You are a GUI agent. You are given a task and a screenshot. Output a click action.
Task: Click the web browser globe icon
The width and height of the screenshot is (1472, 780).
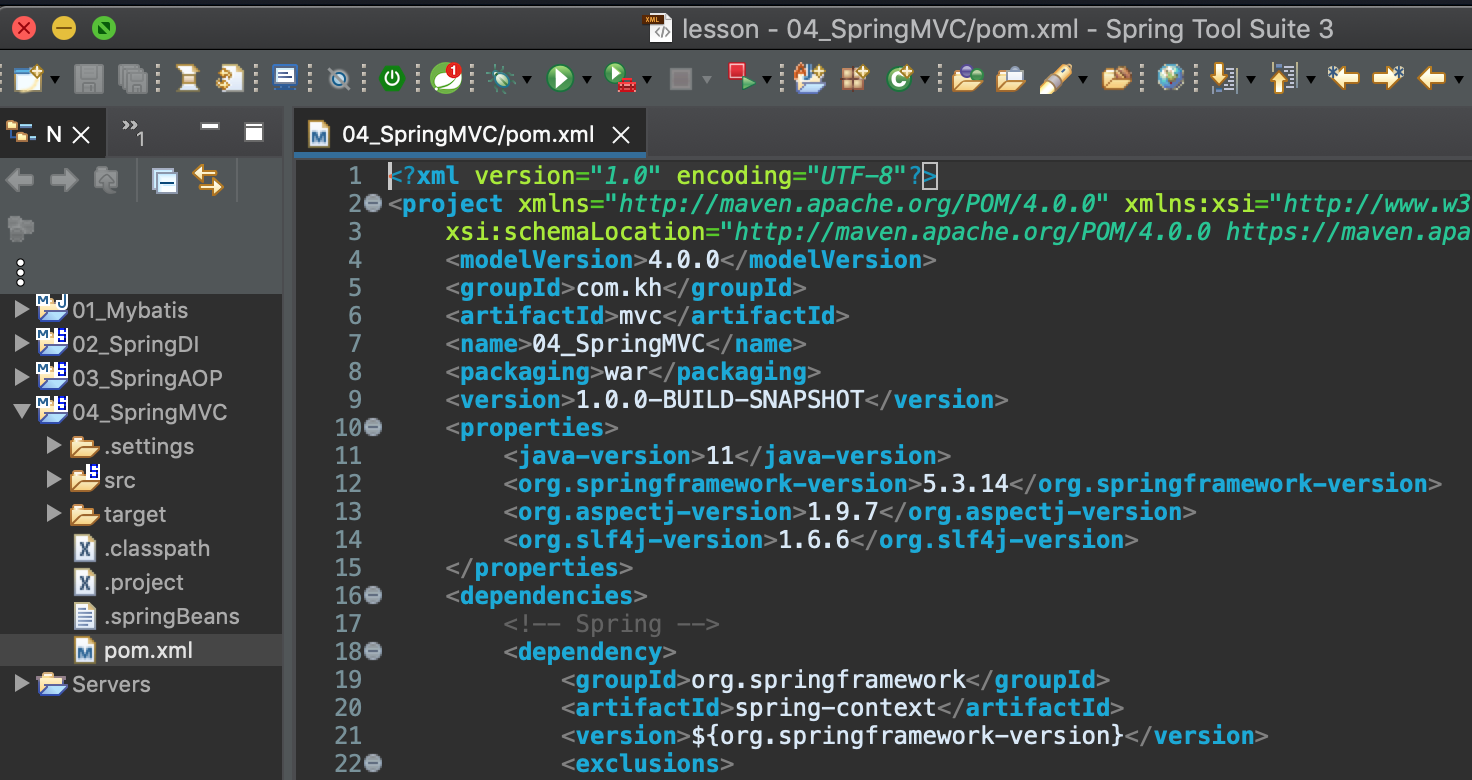[1171, 77]
